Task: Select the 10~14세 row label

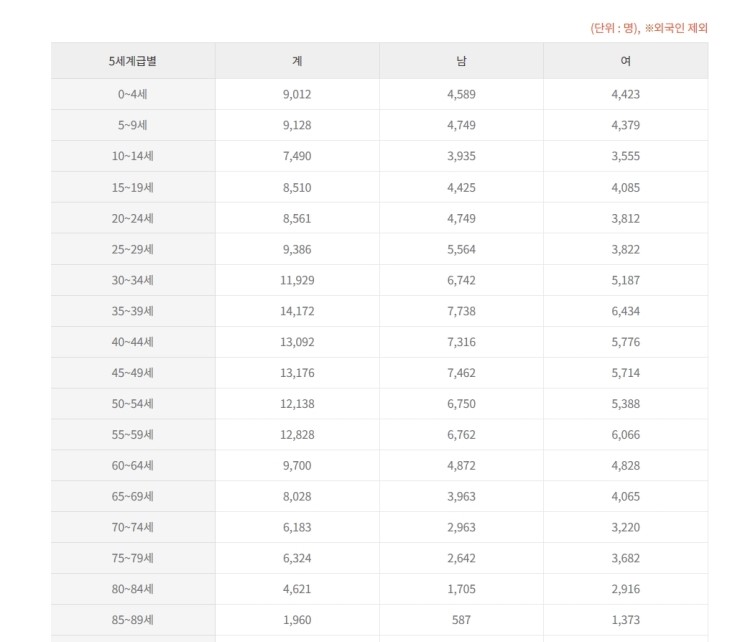Action: (x=133, y=156)
